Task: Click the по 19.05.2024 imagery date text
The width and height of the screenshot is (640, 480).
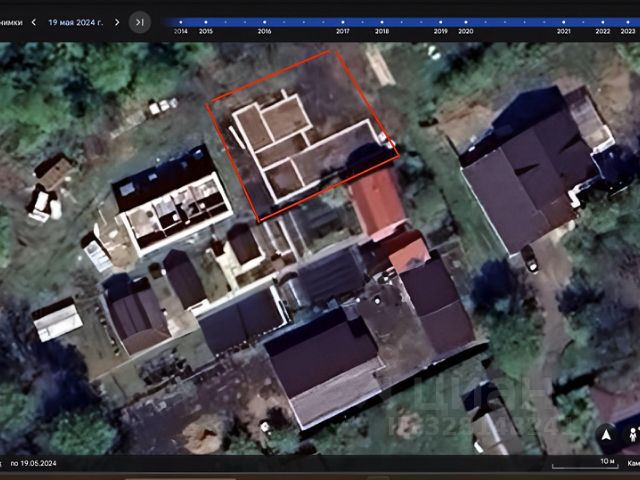Action: pos(33,463)
